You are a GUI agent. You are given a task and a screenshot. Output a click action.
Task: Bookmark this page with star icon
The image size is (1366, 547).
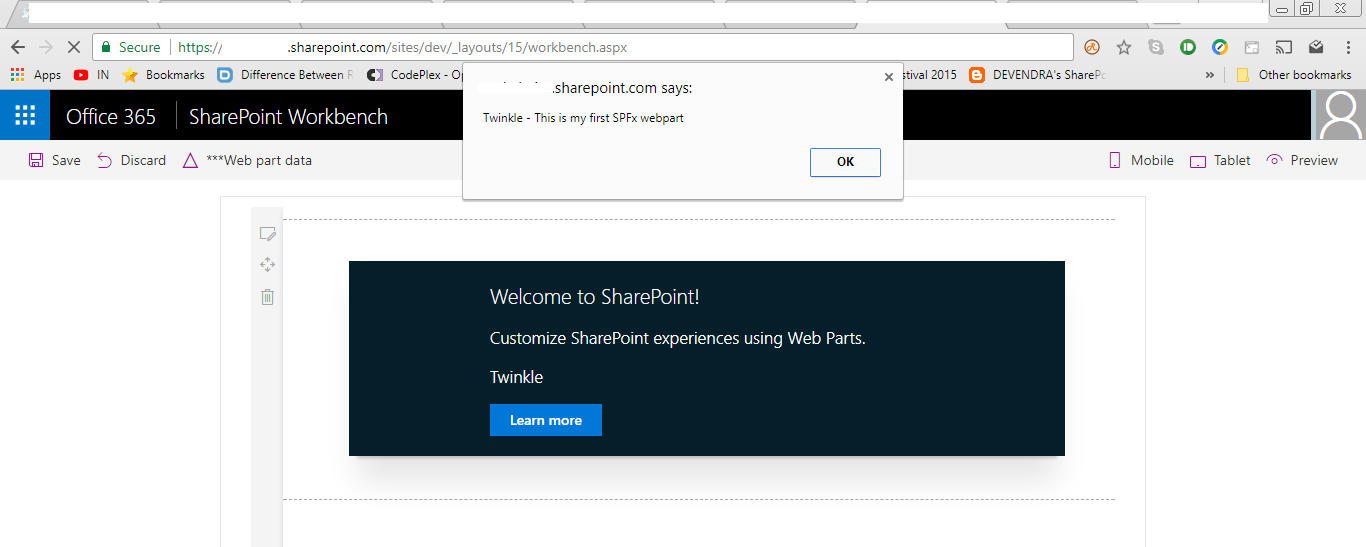point(1123,47)
